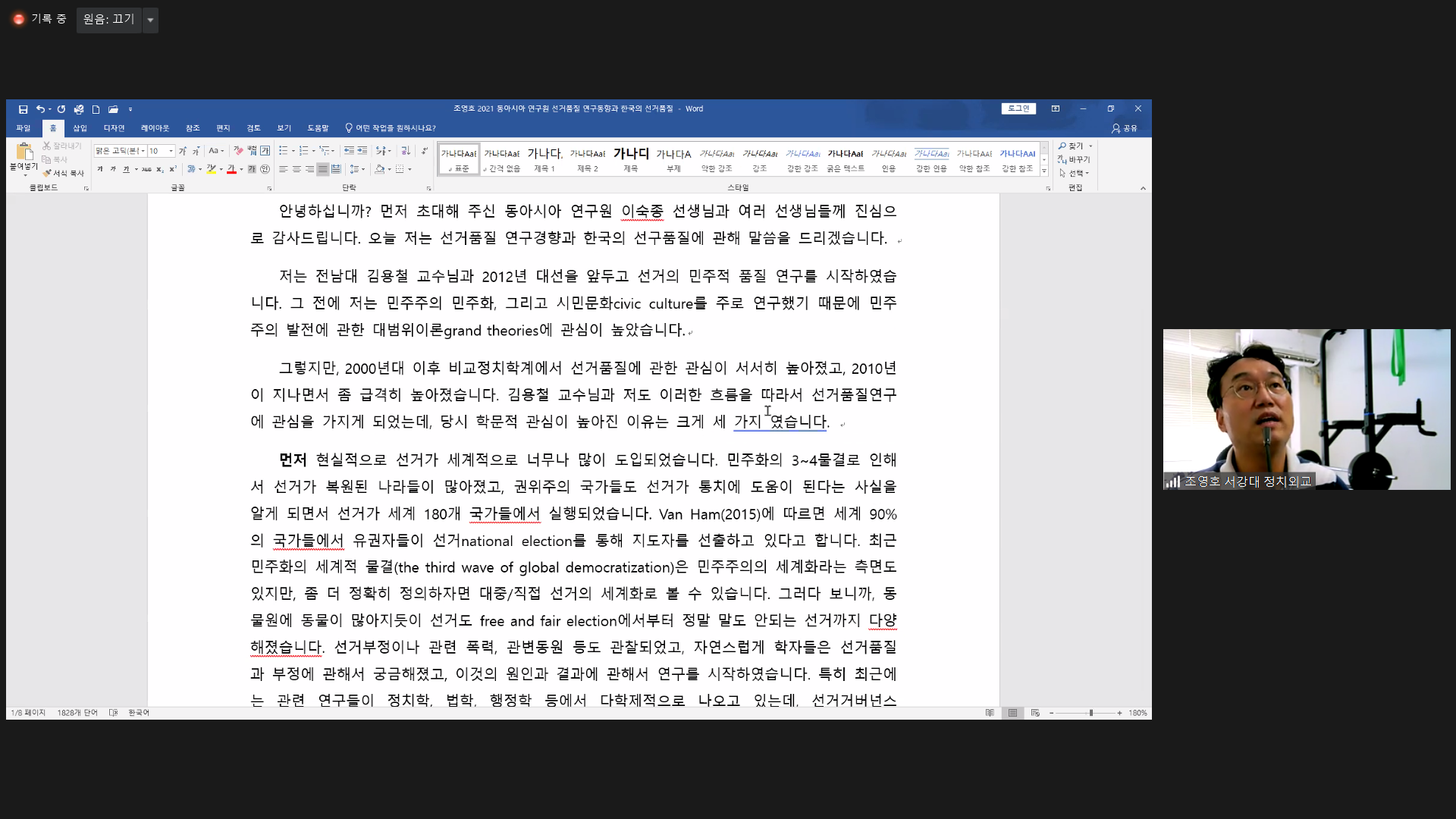
Task: Toggle superscript formatting
Action: [x=173, y=169]
